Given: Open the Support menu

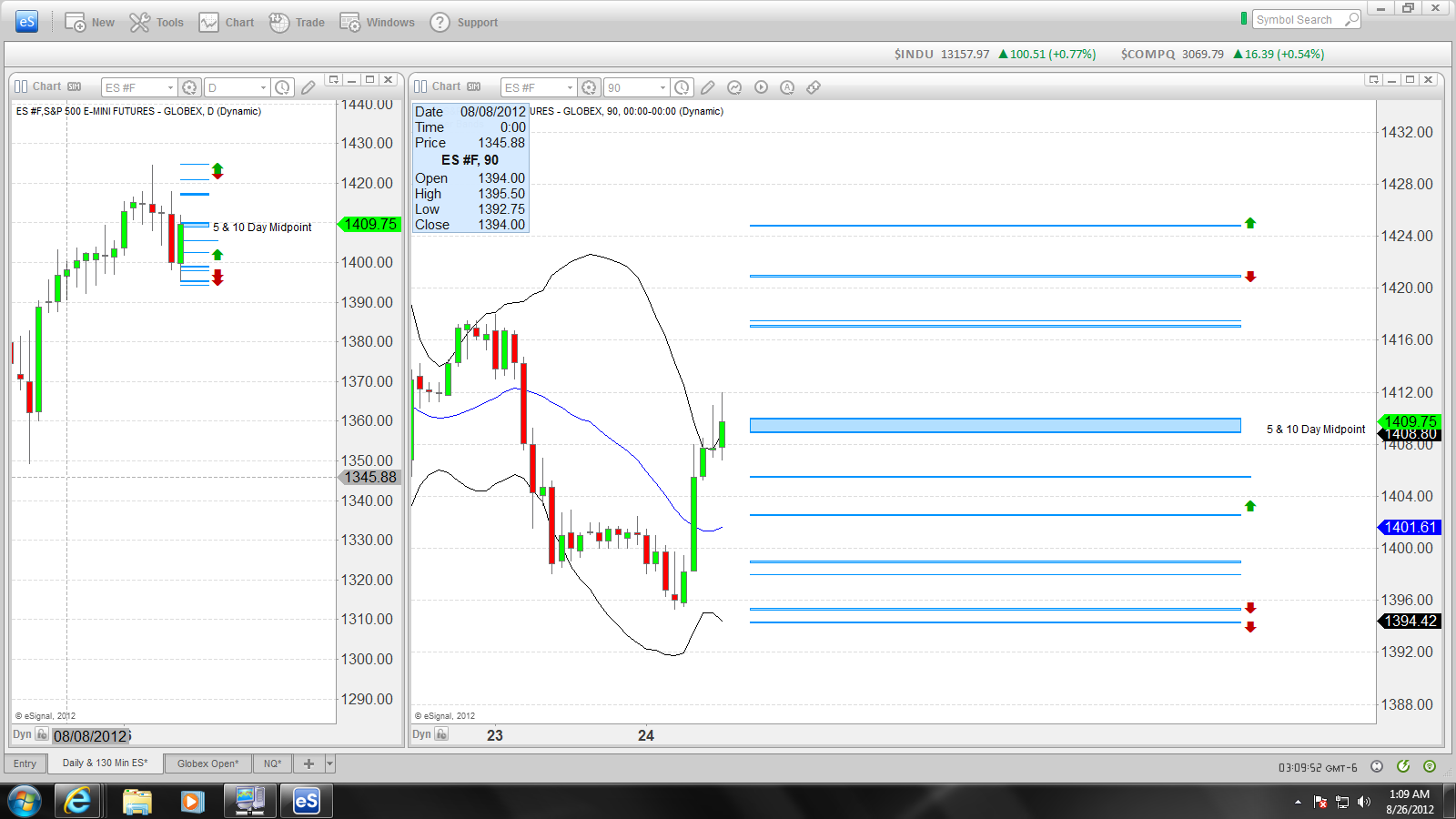Looking at the screenshot, I should coord(464,23).
